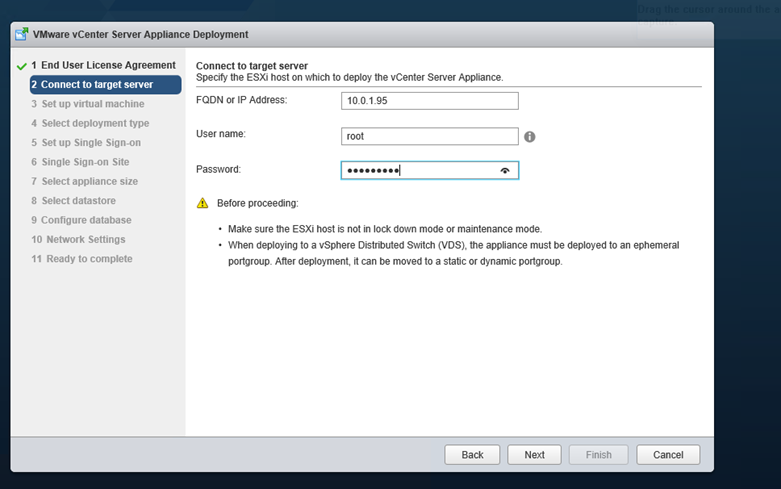Select step 5 Set up Single Sign-on
The width and height of the screenshot is (781, 489).
pos(86,142)
